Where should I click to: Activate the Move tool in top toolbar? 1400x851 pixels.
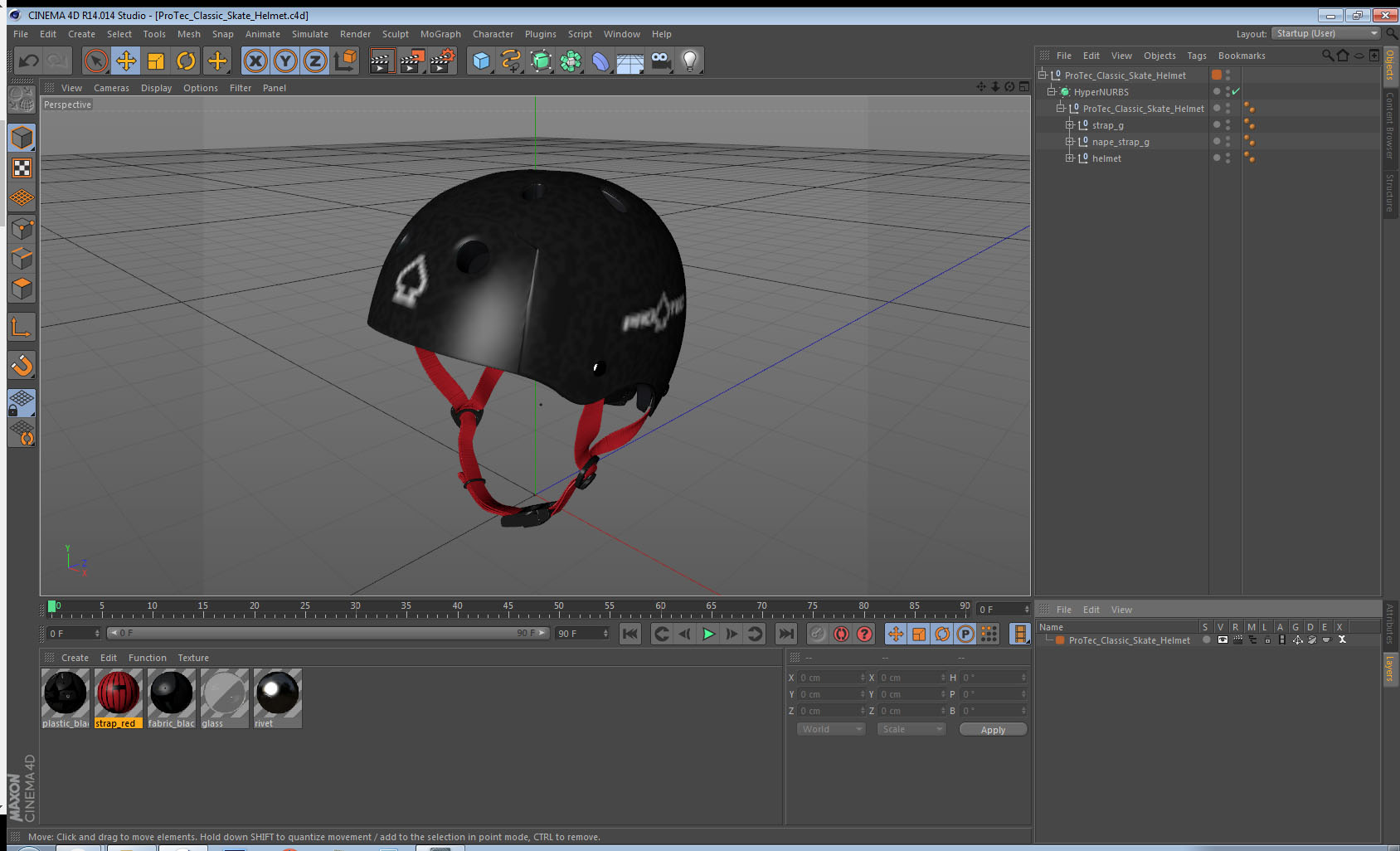[x=126, y=61]
